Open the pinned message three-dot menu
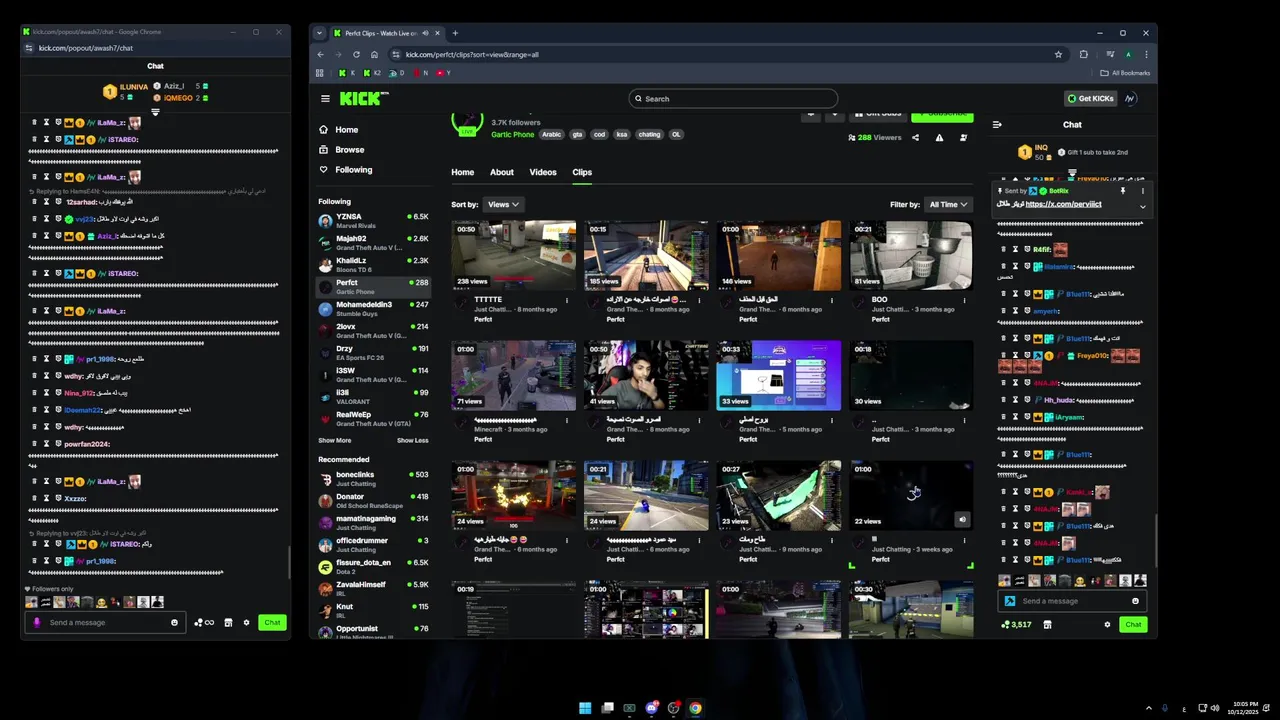 [x=1142, y=191]
